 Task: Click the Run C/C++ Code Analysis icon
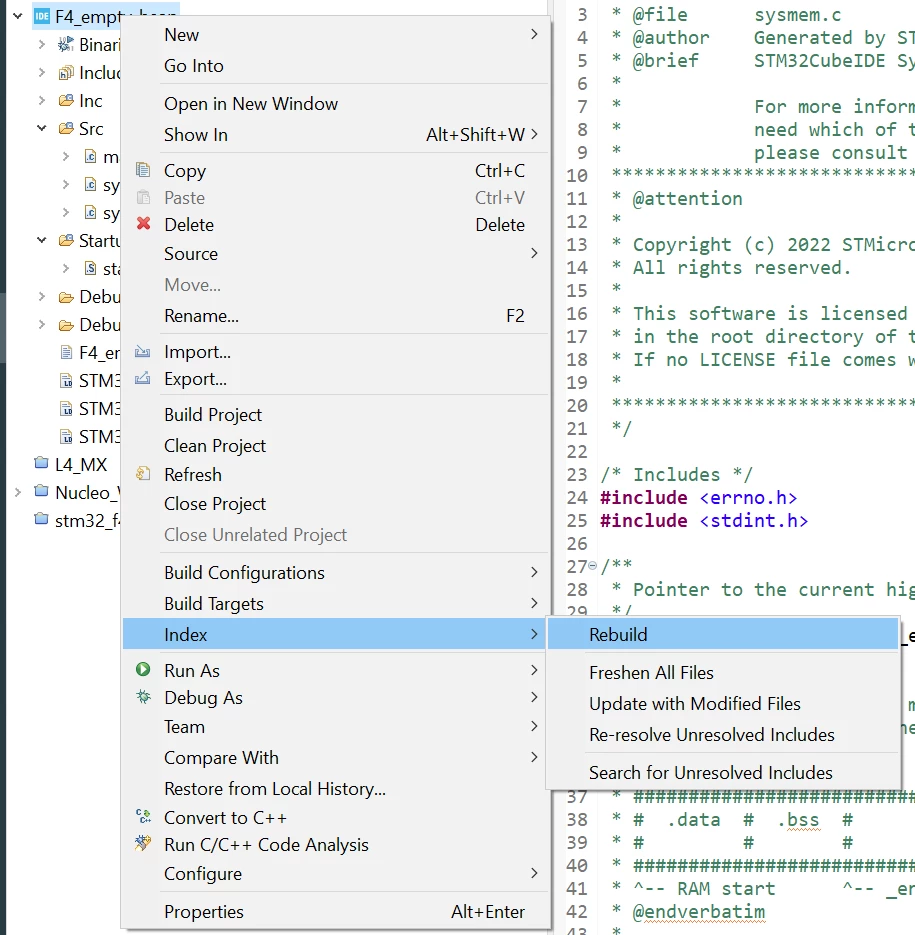[x=143, y=843]
